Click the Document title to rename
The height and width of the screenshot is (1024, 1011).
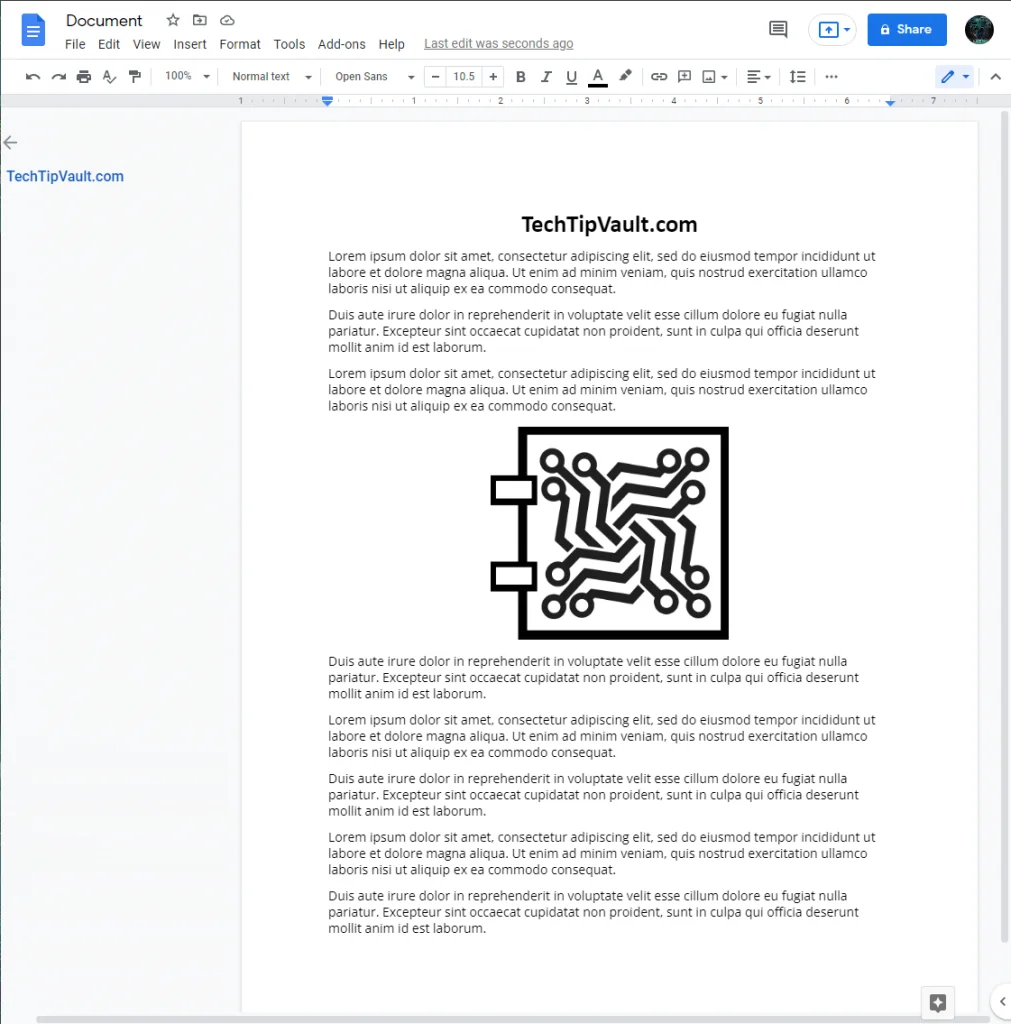point(104,21)
